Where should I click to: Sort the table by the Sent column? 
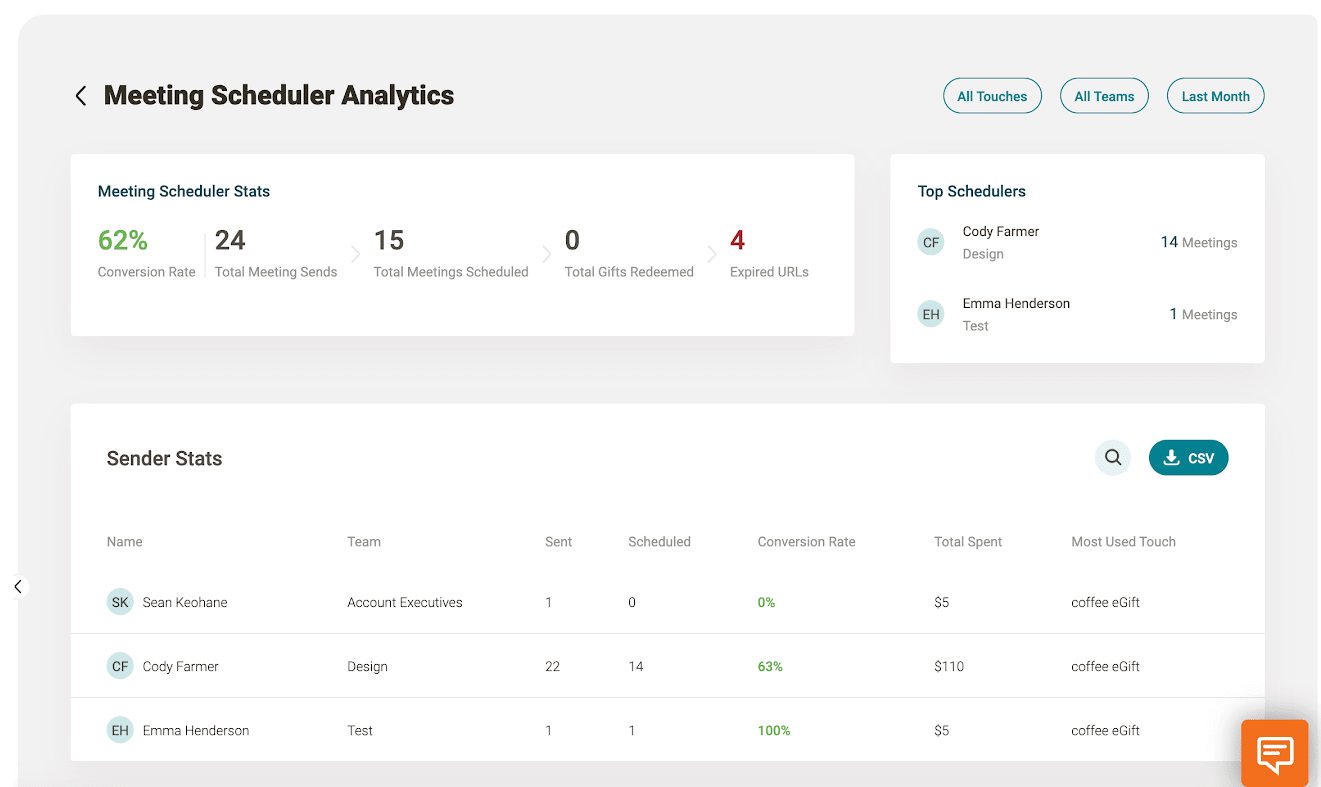(558, 542)
